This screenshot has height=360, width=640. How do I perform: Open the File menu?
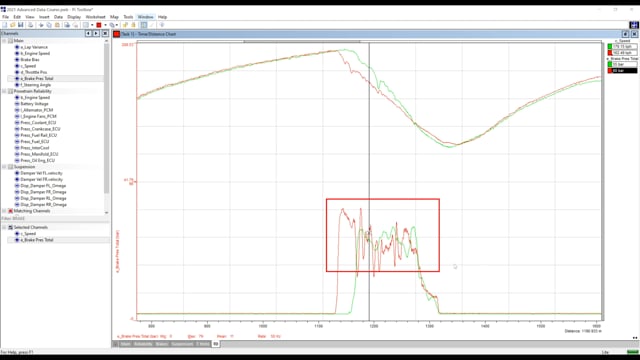pos(5,17)
